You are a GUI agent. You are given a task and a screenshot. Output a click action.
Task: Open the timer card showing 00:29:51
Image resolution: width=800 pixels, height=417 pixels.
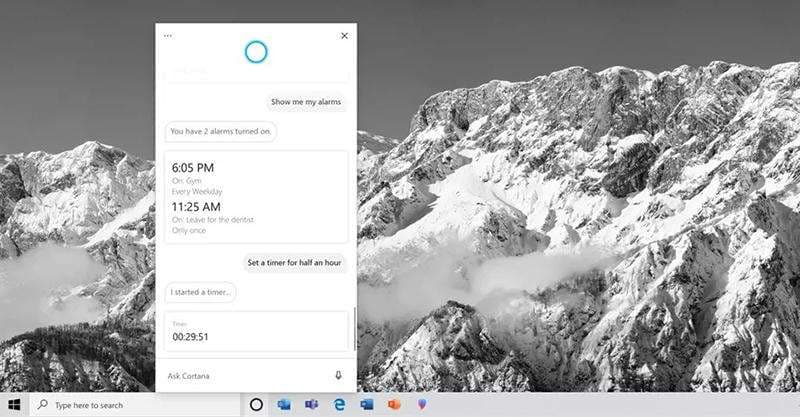click(256, 332)
